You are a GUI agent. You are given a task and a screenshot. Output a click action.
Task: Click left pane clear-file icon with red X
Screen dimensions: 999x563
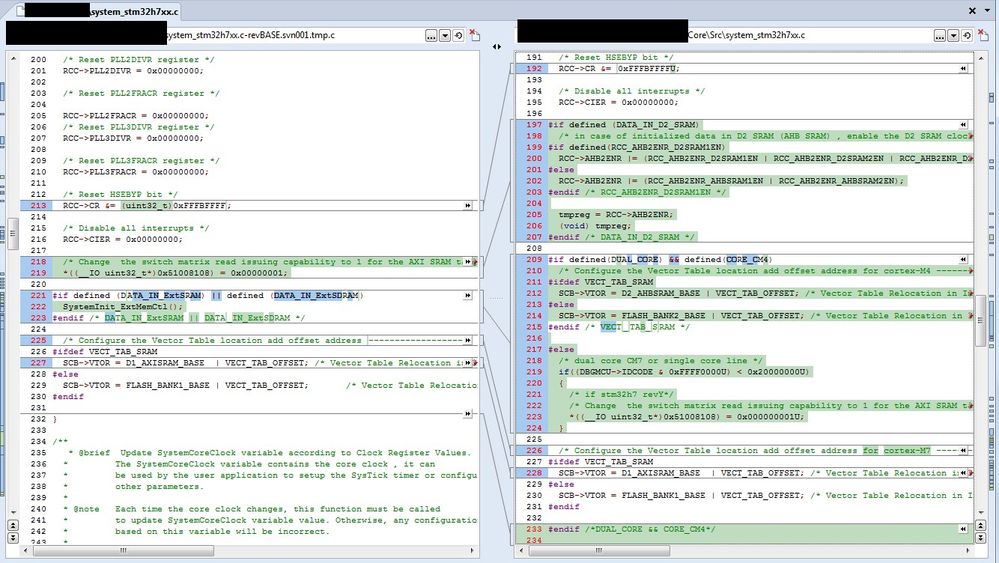(475, 35)
